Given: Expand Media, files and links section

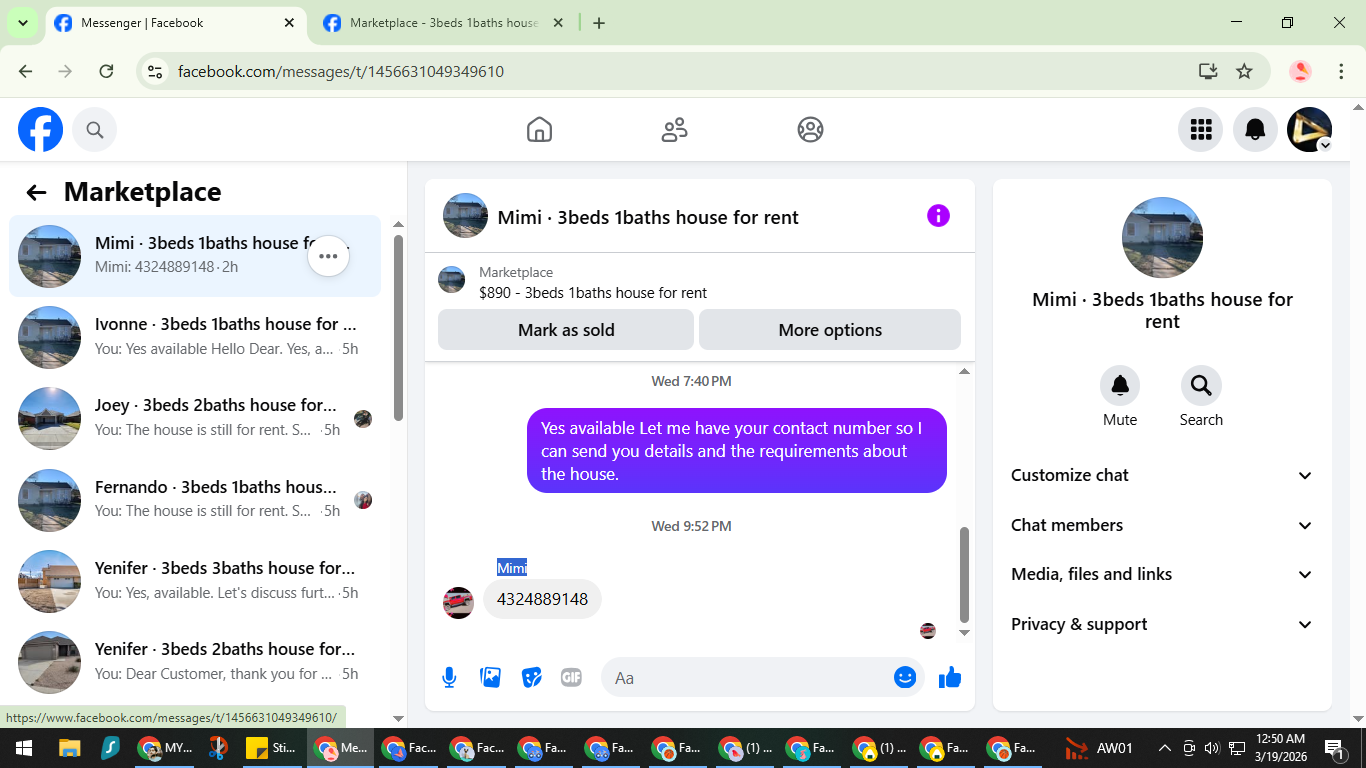Looking at the screenshot, I should click(1162, 574).
